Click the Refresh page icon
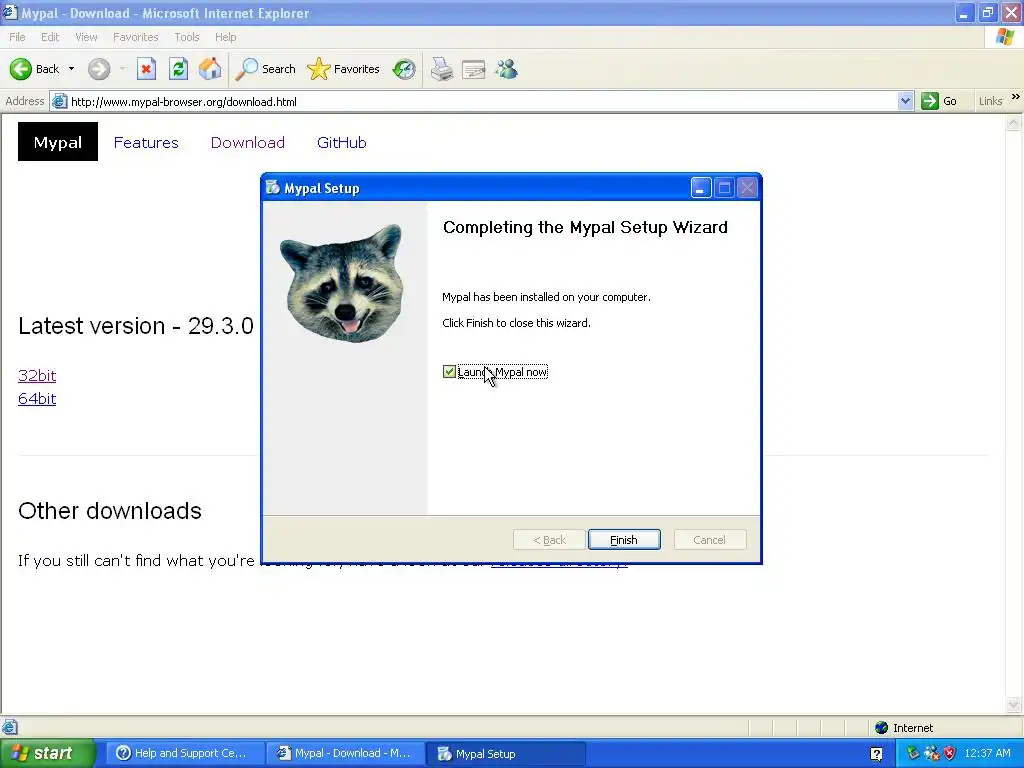Viewport: 1024px width, 768px height. [178, 69]
